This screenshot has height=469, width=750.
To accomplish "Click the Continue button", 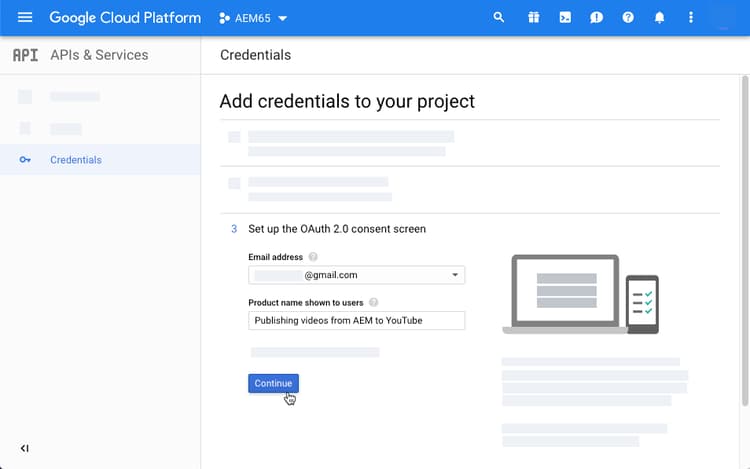I will click(273, 383).
